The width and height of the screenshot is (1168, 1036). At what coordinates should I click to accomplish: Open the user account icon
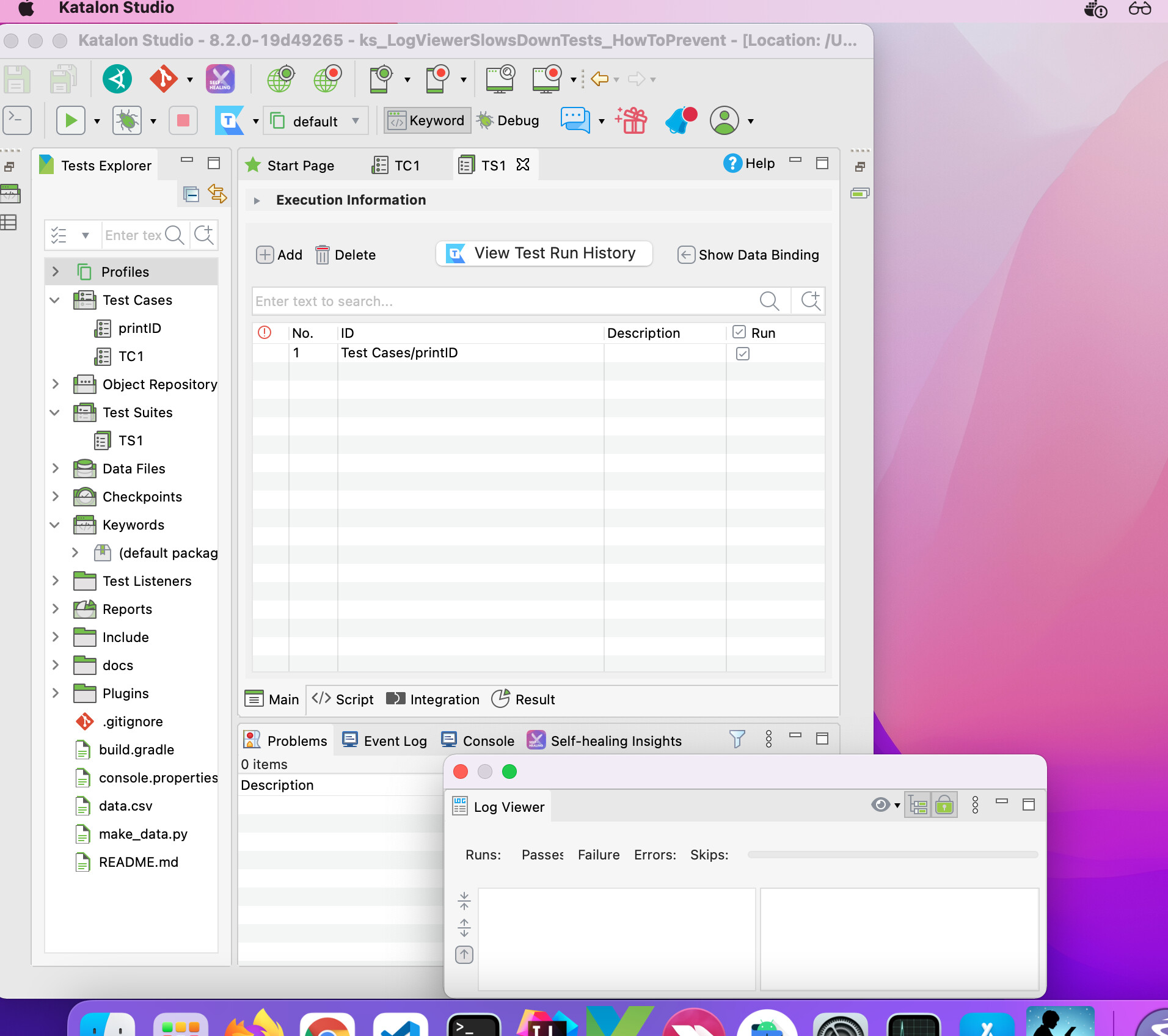pyautogui.click(x=725, y=120)
